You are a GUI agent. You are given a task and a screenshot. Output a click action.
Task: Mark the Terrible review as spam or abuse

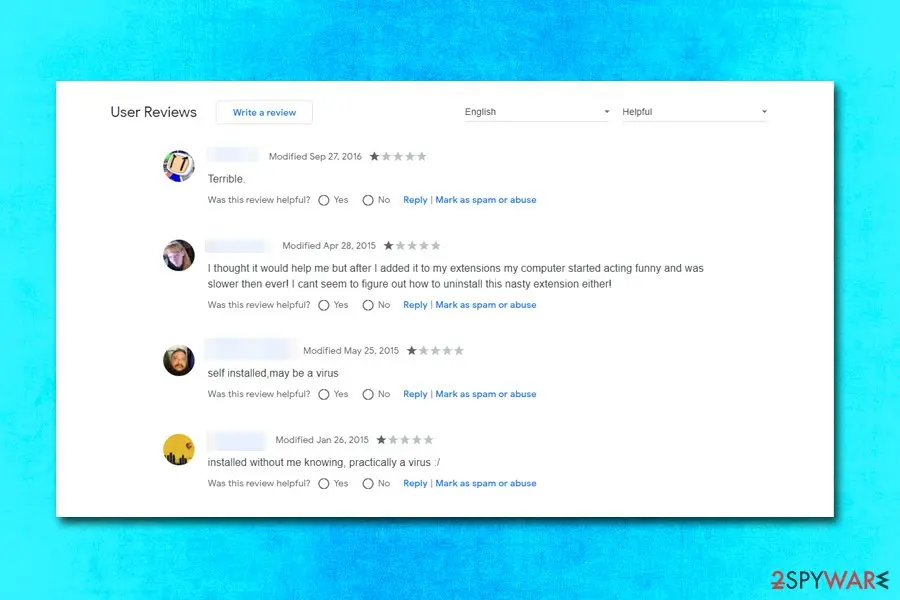[x=486, y=200]
